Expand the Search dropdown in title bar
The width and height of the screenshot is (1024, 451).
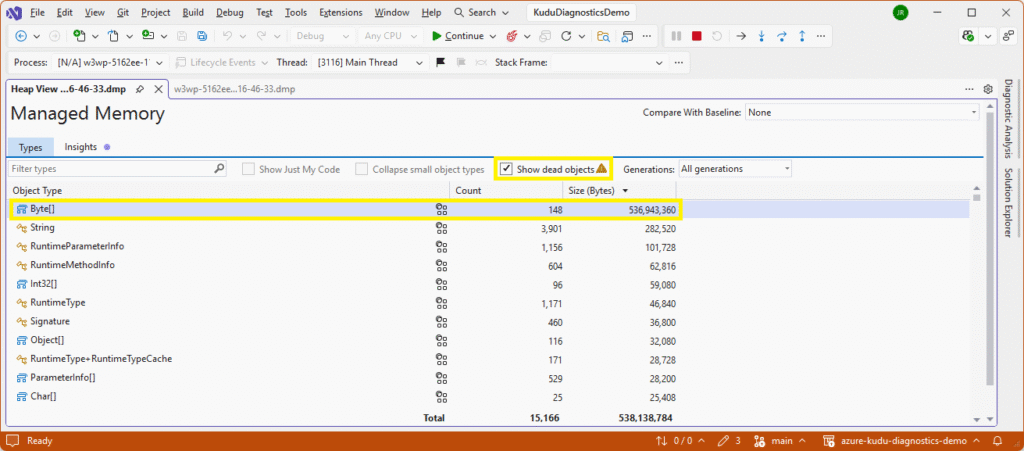[x=507, y=12]
